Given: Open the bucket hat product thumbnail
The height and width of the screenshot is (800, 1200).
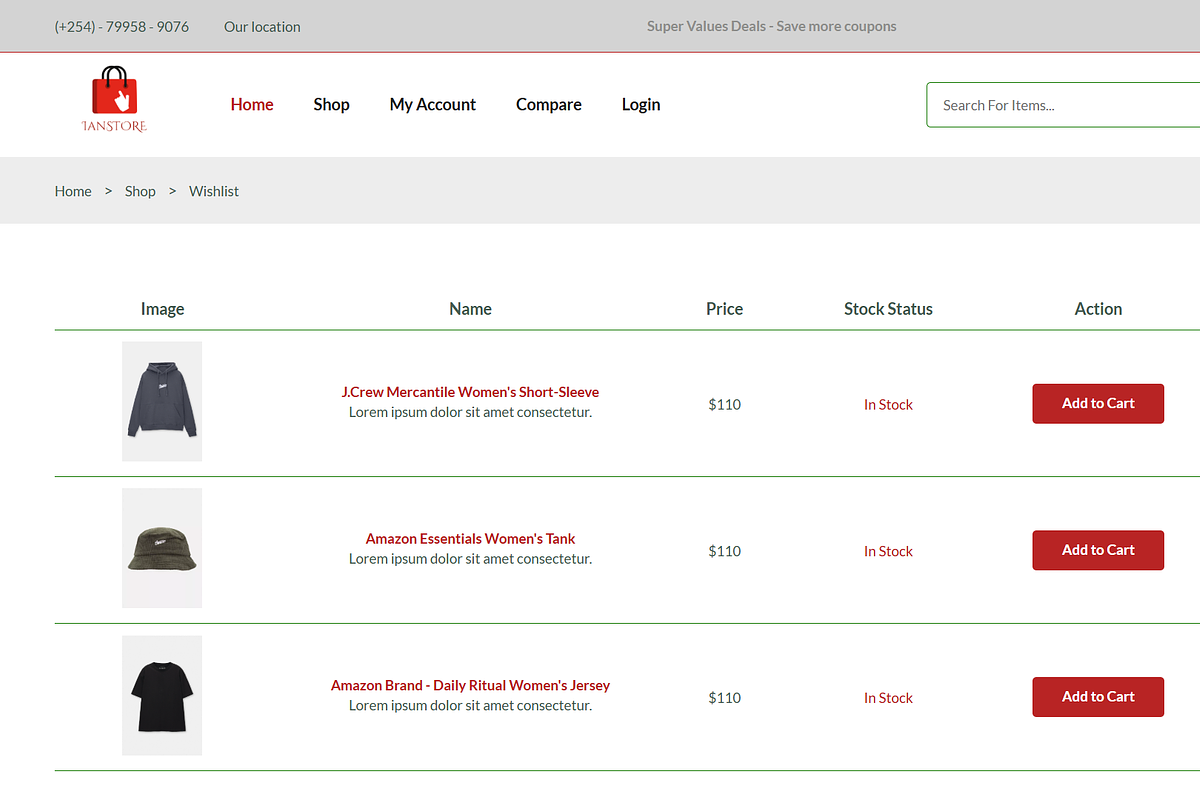Looking at the screenshot, I should pos(162,548).
